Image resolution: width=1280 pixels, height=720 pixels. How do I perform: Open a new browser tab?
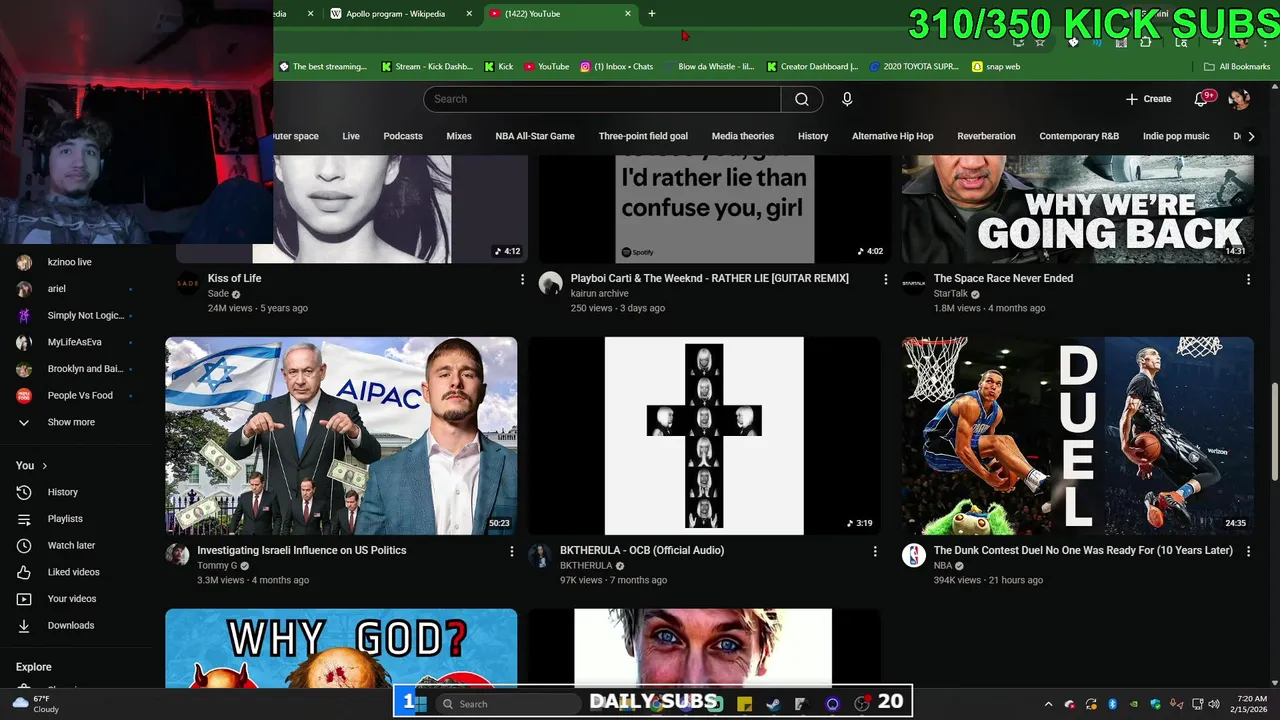pyautogui.click(x=652, y=14)
